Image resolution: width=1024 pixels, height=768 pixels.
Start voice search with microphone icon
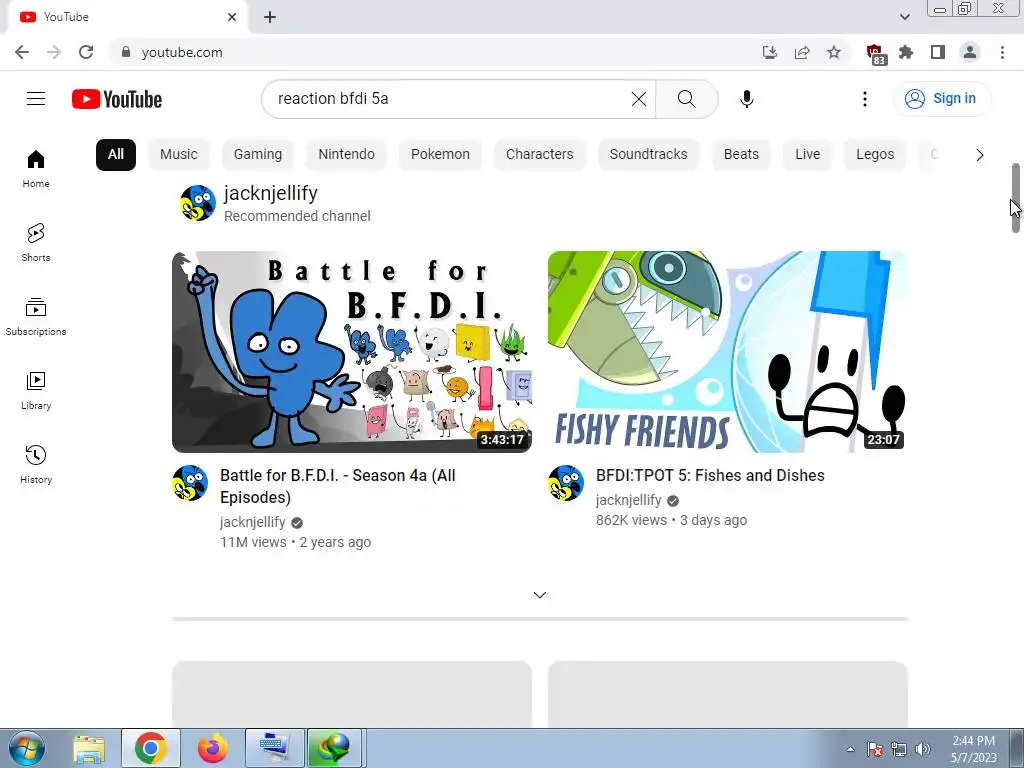[746, 99]
